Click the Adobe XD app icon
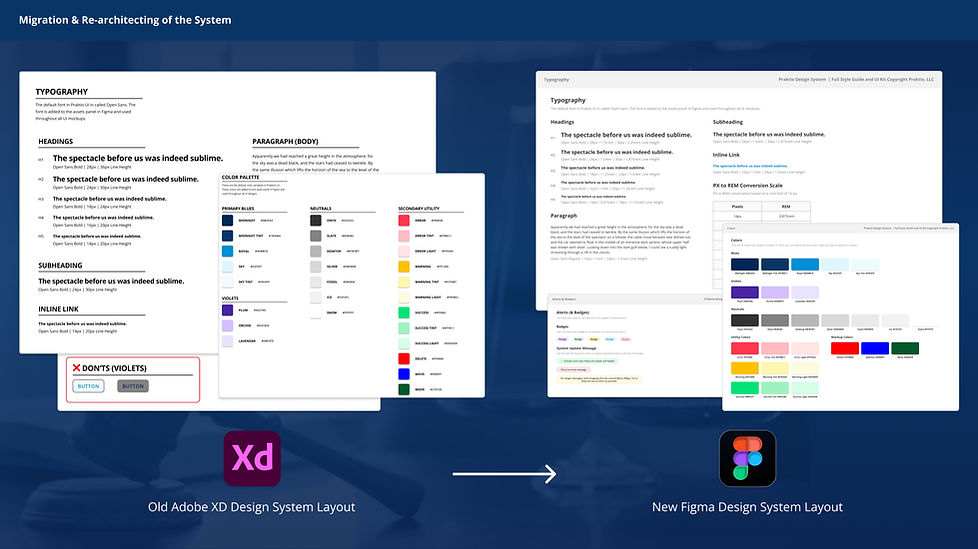 [x=252, y=459]
